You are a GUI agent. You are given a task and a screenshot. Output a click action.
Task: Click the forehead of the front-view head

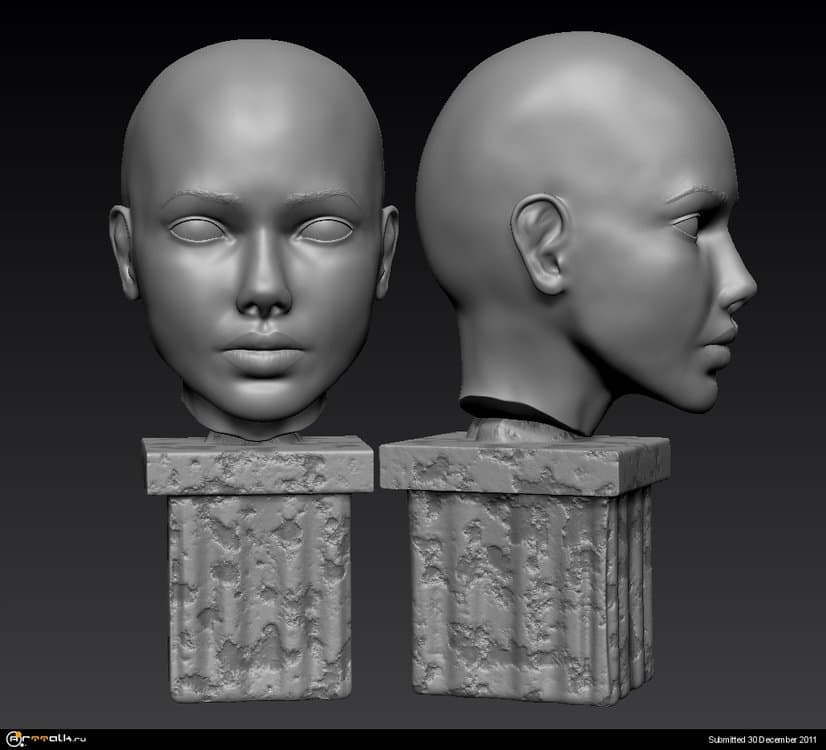click(x=255, y=140)
